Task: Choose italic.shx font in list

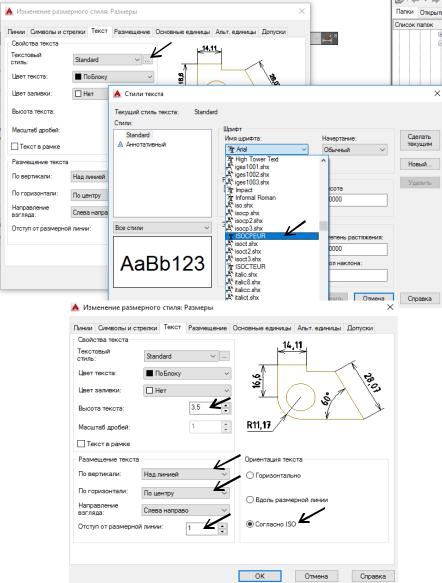Action: tap(272, 275)
